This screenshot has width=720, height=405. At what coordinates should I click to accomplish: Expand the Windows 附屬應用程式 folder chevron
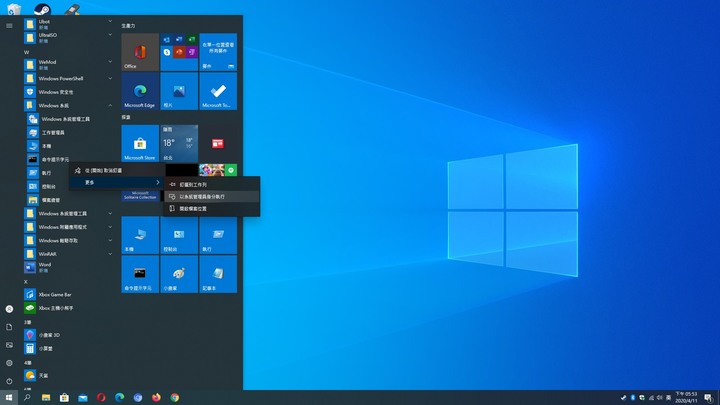(x=110, y=227)
